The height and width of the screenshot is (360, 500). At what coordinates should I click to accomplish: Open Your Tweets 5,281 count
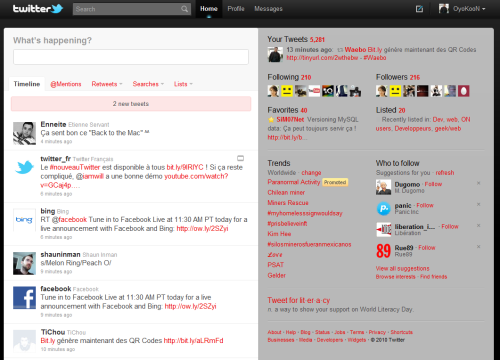click(296, 39)
